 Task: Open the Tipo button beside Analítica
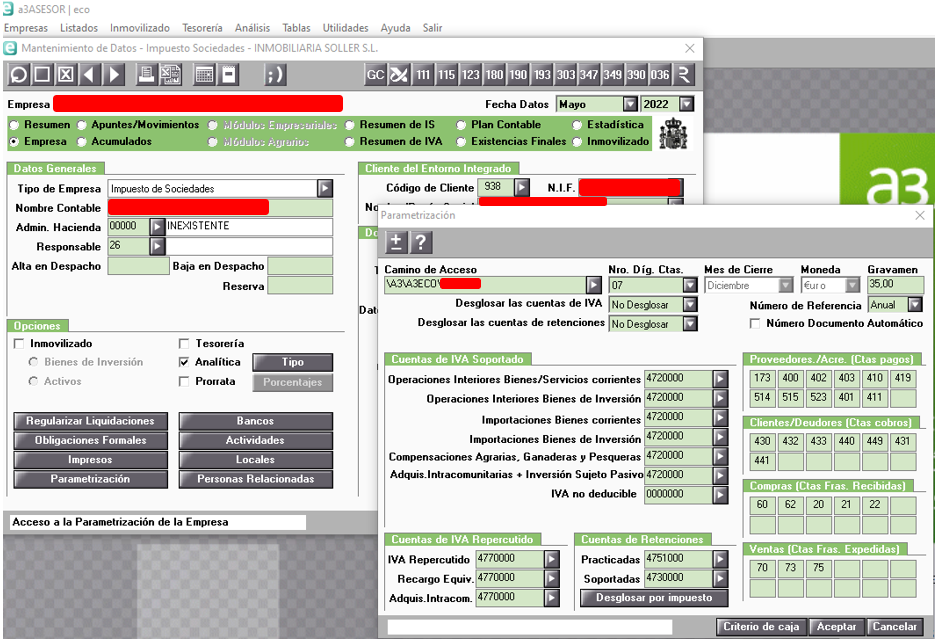293,362
